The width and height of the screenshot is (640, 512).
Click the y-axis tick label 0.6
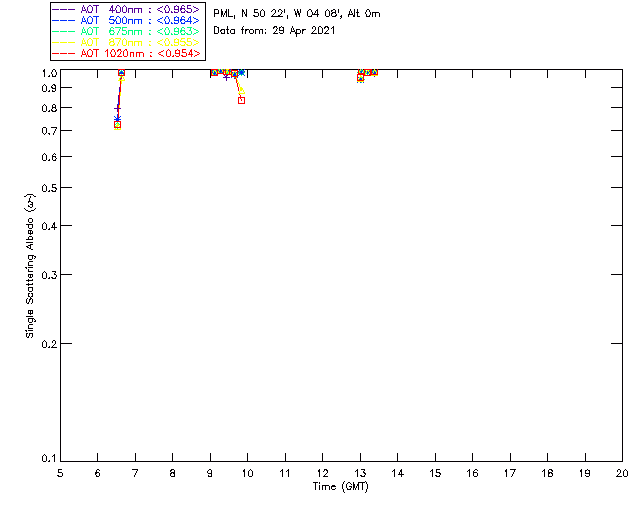click(49, 157)
